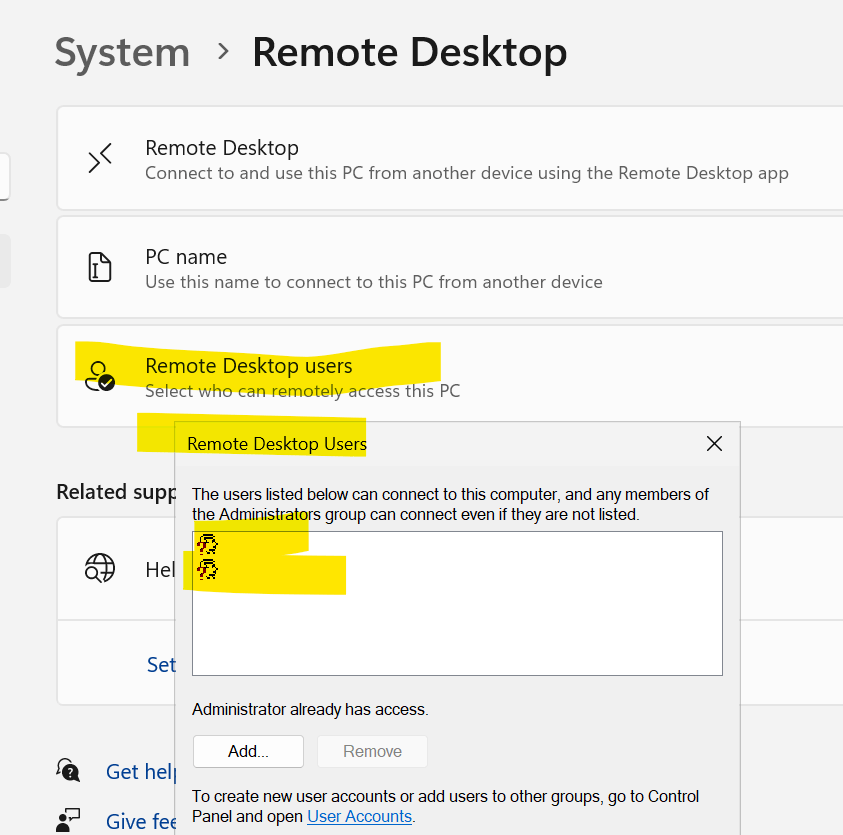Click the 'Related support' heading

(116, 492)
